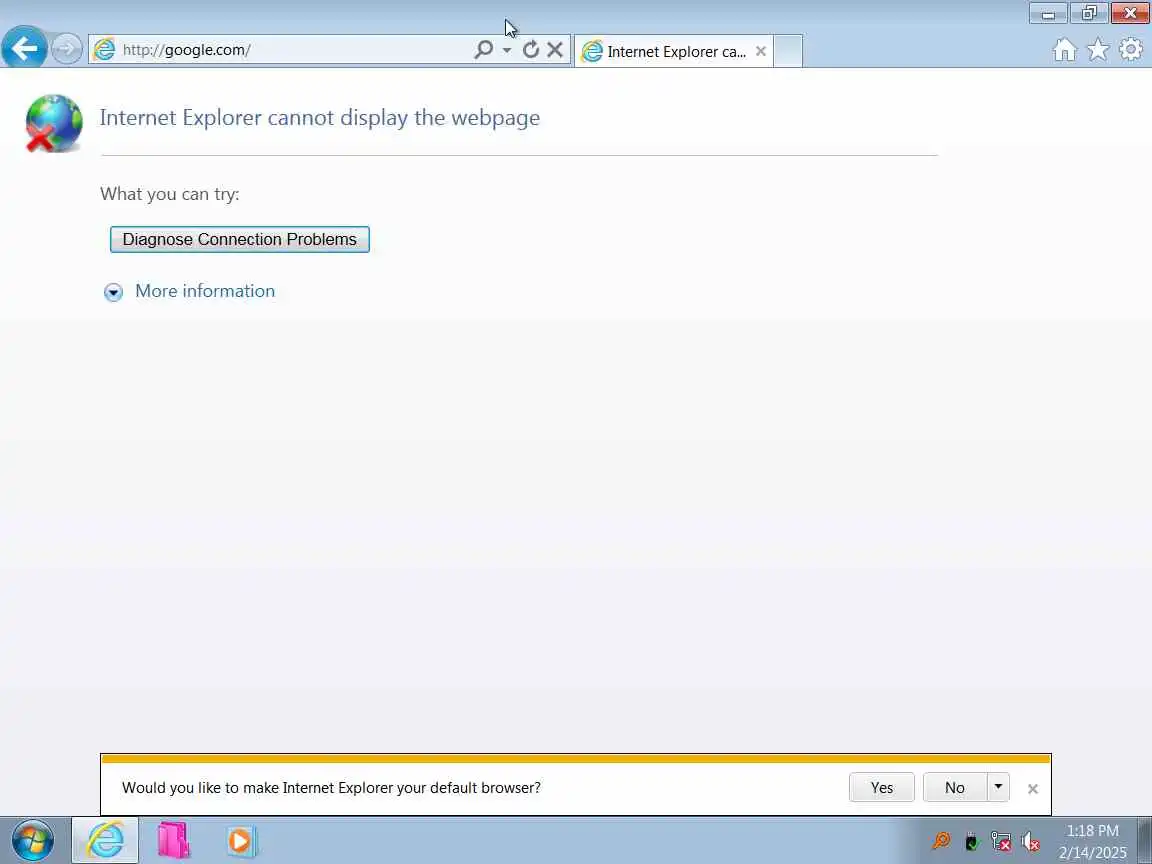Image resolution: width=1152 pixels, height=864 pixels.
Task: Expand More information with the round arrow
Action: (x=113, y=292)
